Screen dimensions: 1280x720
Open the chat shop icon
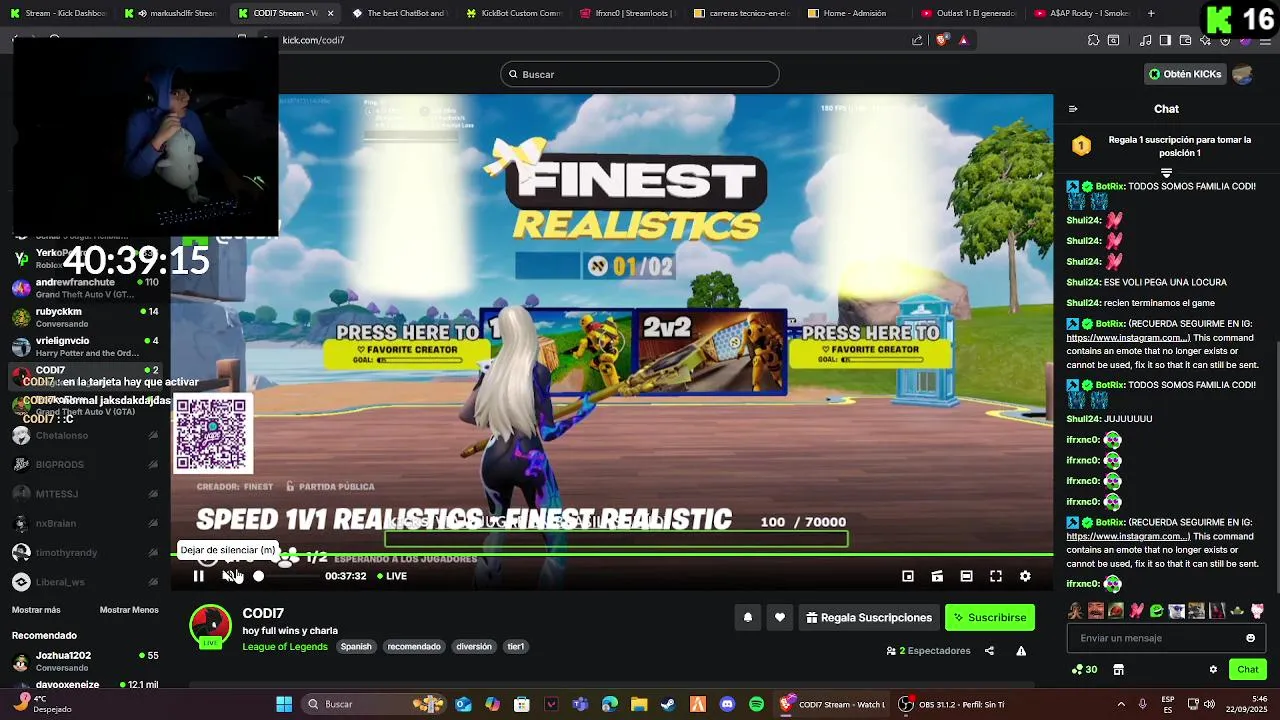pos(1119,670)
